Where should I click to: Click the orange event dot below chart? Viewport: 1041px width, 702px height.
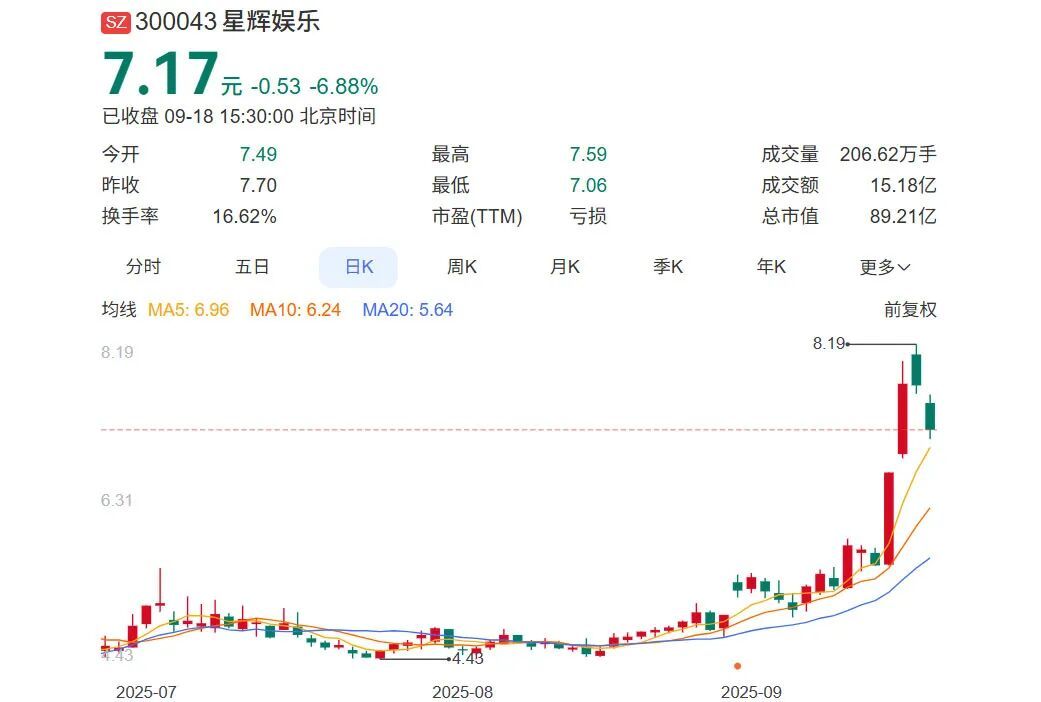pos(737,665)
